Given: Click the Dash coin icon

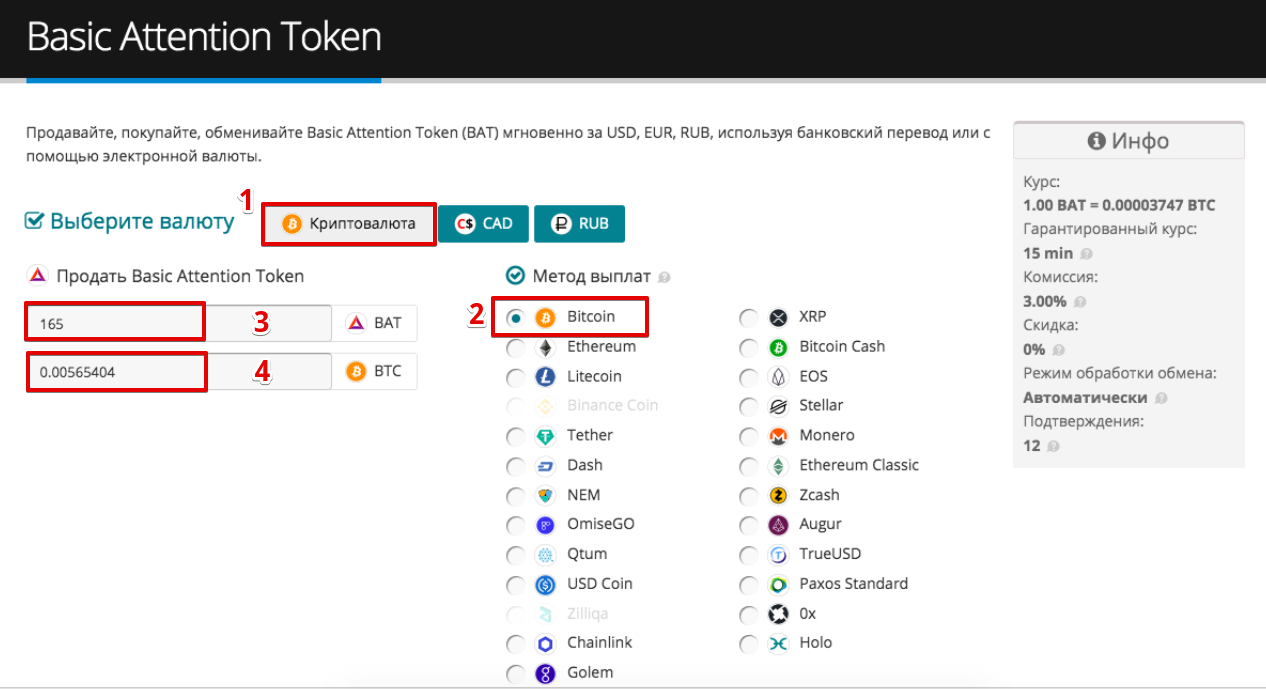Looking at the screenshot, I should click(545, 466).
